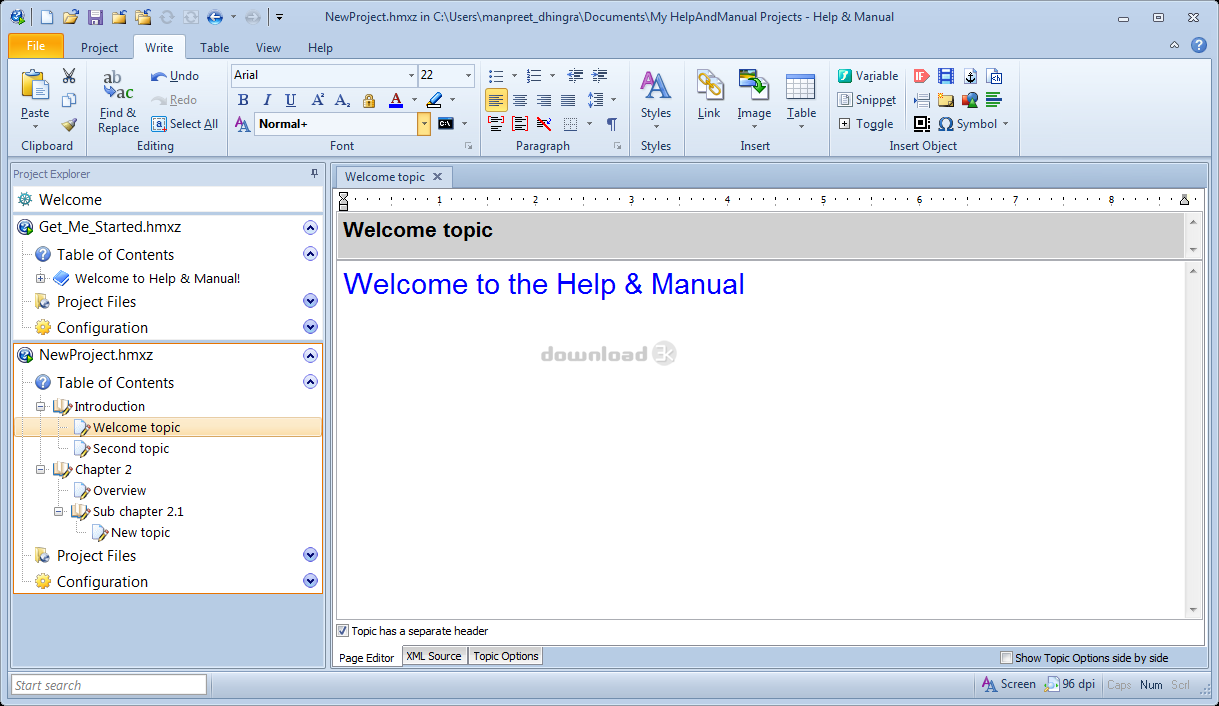The width and height of the screenshot is (1219, 706).
Task: Click the font color red A swatch
Action: click(x=396, y=100)
